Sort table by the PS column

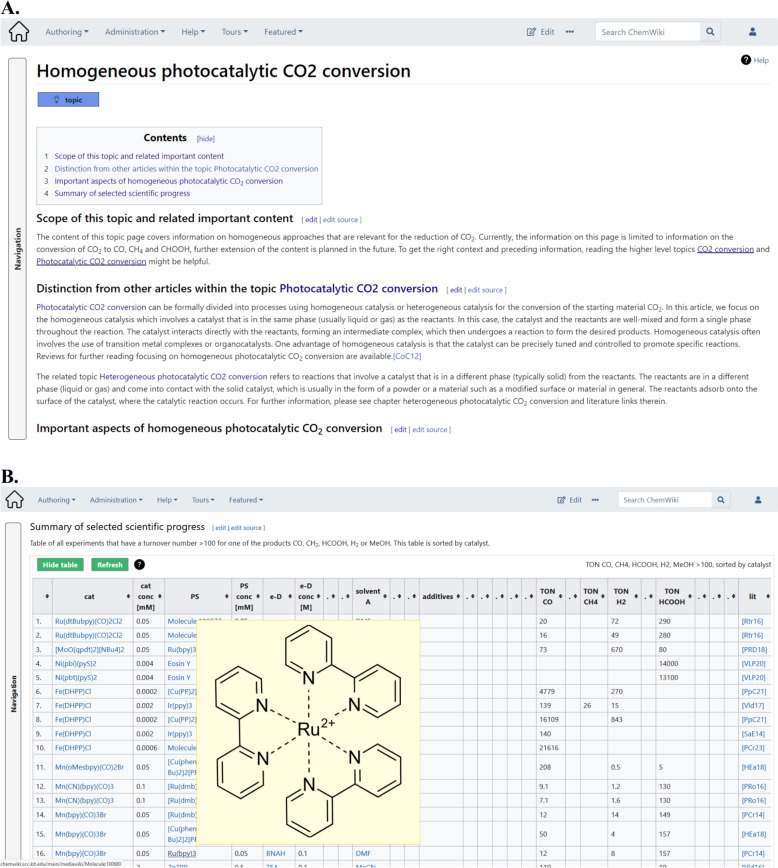click(226, 596)
